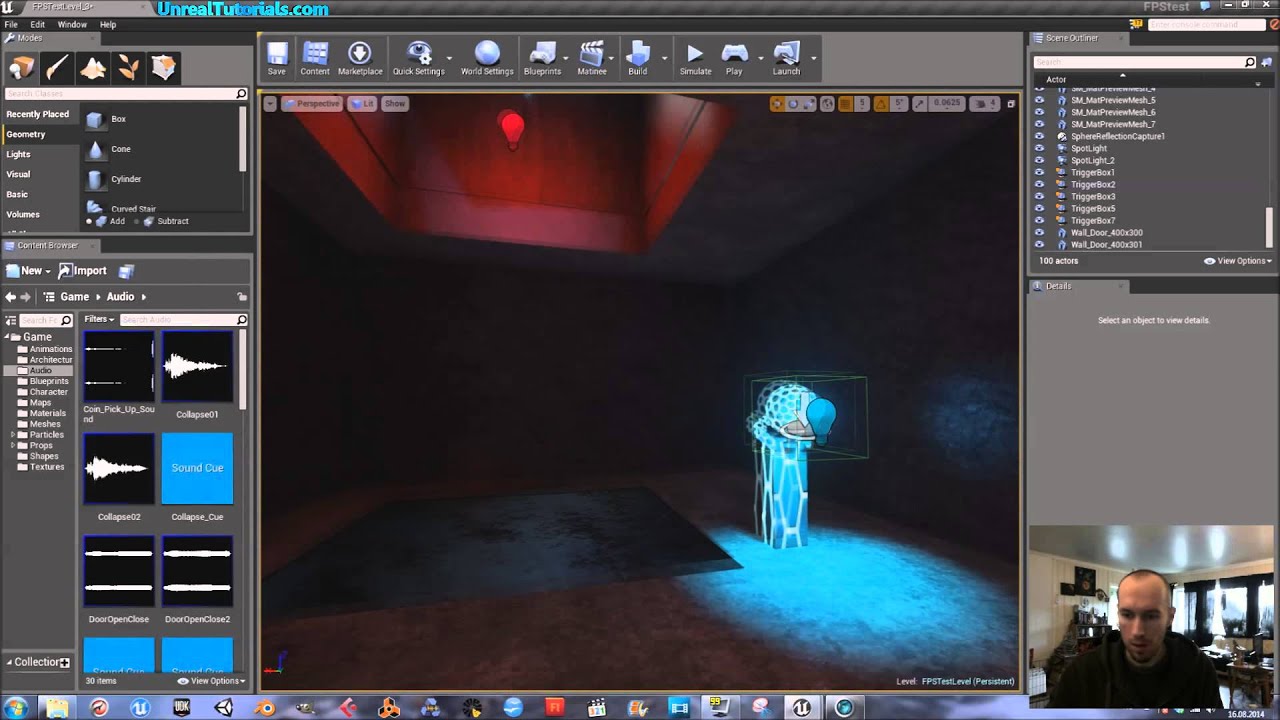Select the scale gizmo icon in viewport
The height and width of the screenshot is (720, 1280).
pos(810,104)
